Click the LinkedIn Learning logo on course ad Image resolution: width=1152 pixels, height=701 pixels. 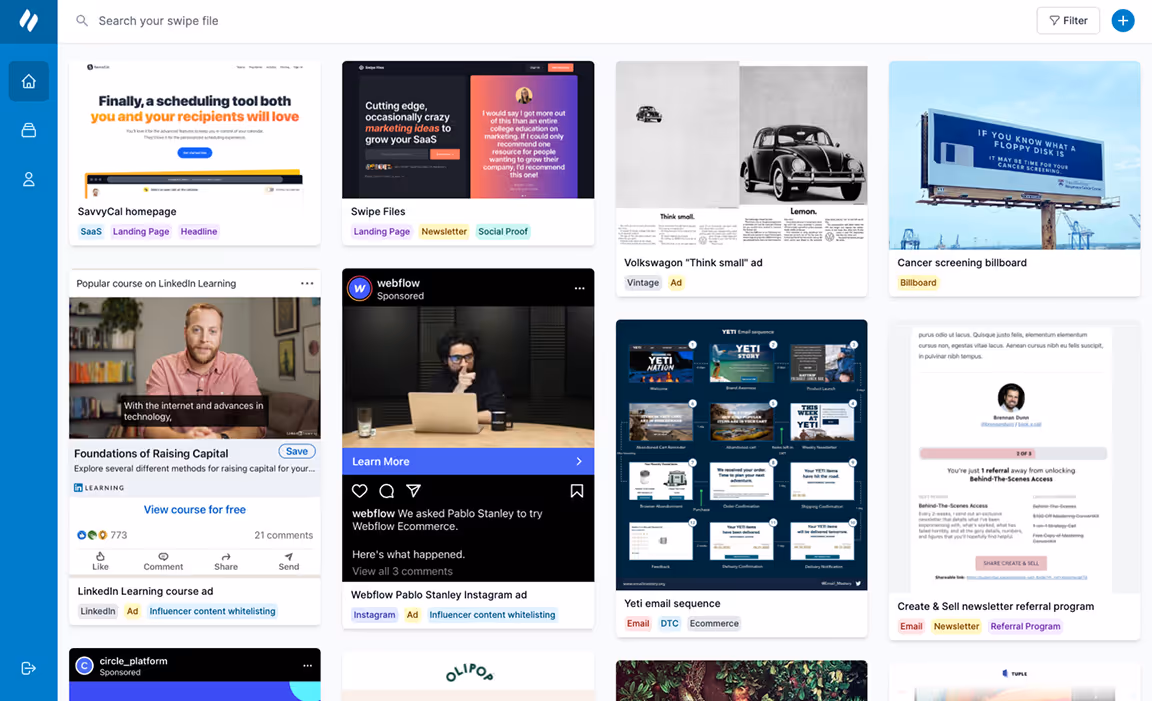click(x=99, y=488)
